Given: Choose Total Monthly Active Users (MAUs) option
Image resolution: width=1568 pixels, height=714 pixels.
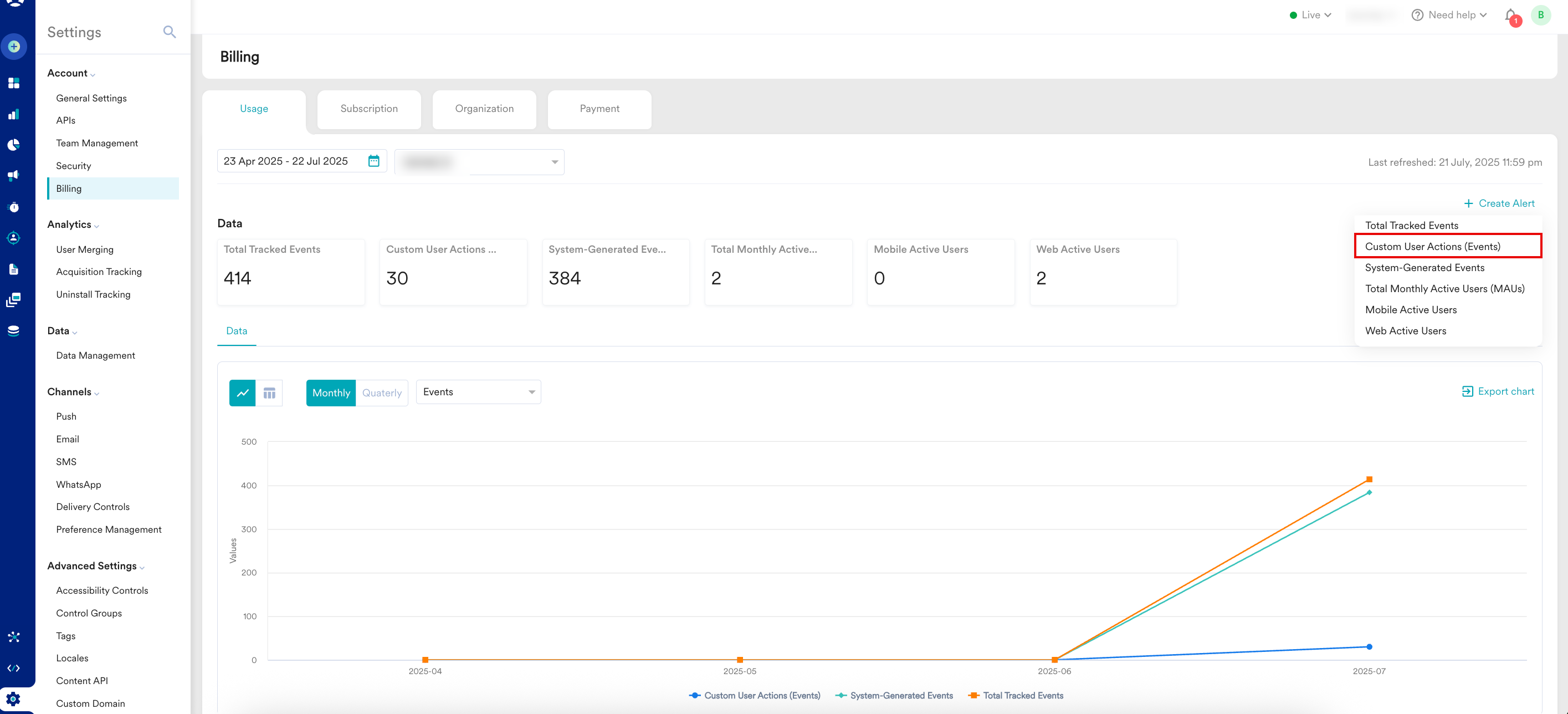Looking at the screenshot, I should point(1448,289).
